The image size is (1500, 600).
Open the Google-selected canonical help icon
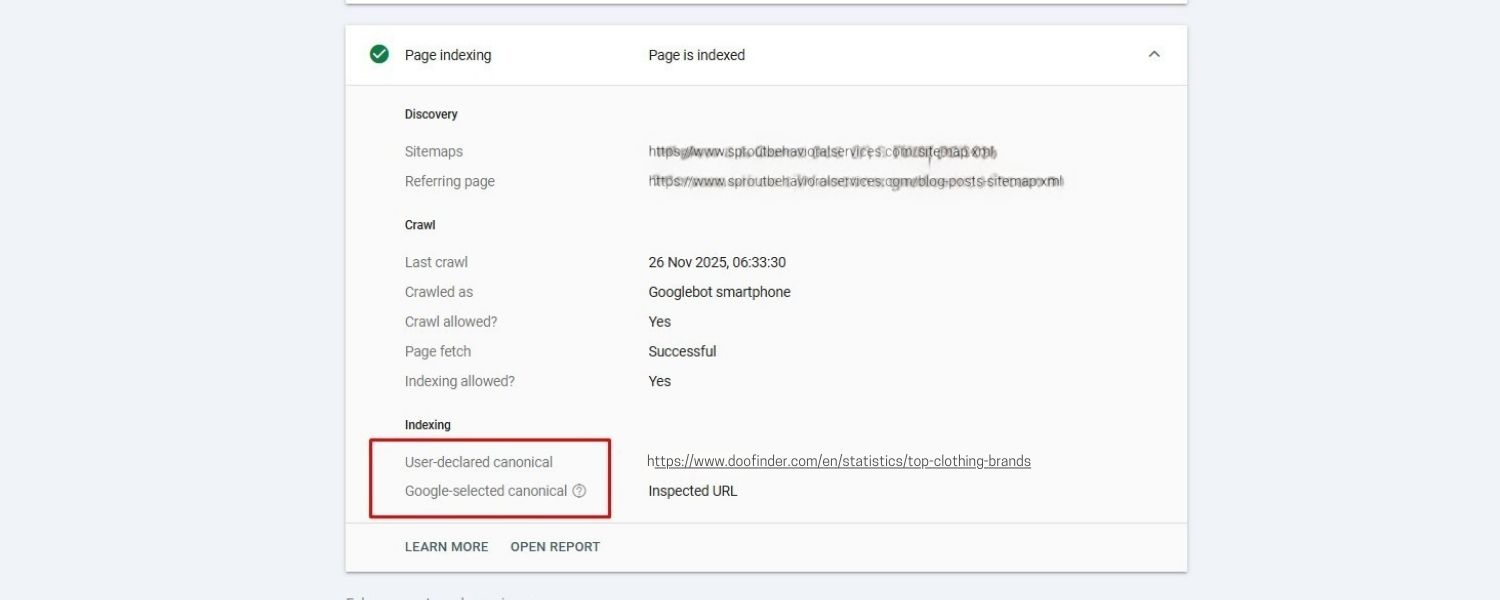point(579,491)
